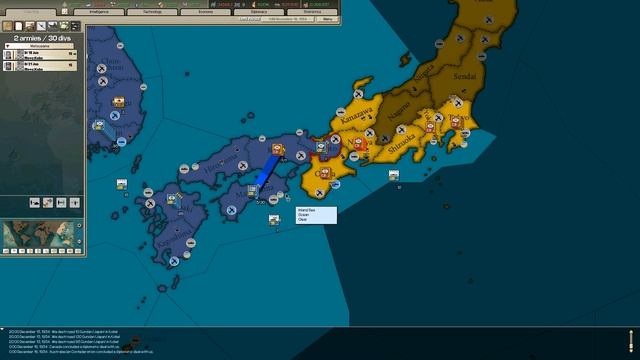
Task: Click the blue airbase icon on southwest Shikoku
Action: 231,210
